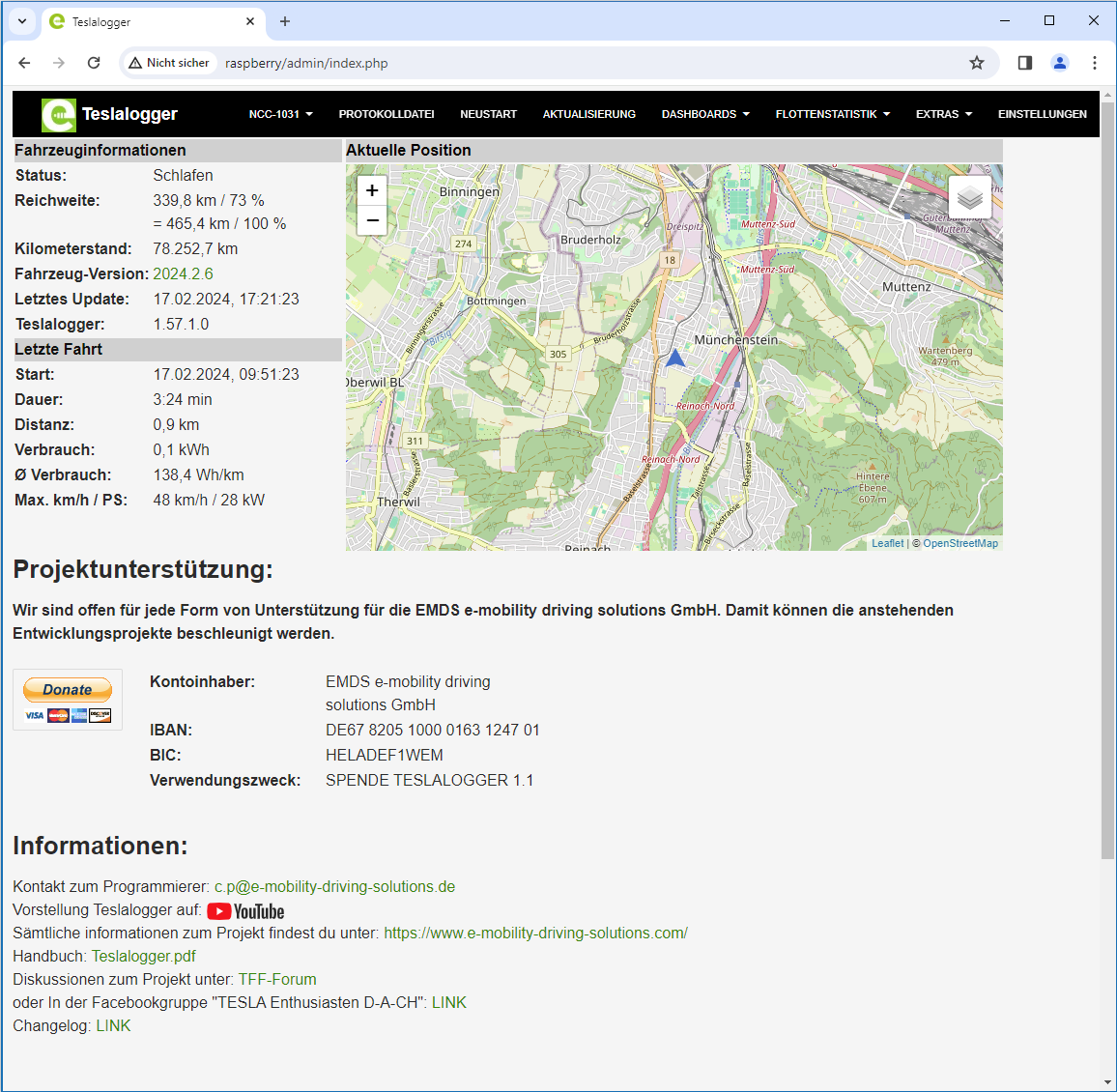The width and height of the screenshot is (1117, 1092).
Task: Zoom in on the map
Action: [x=372, y=190]
